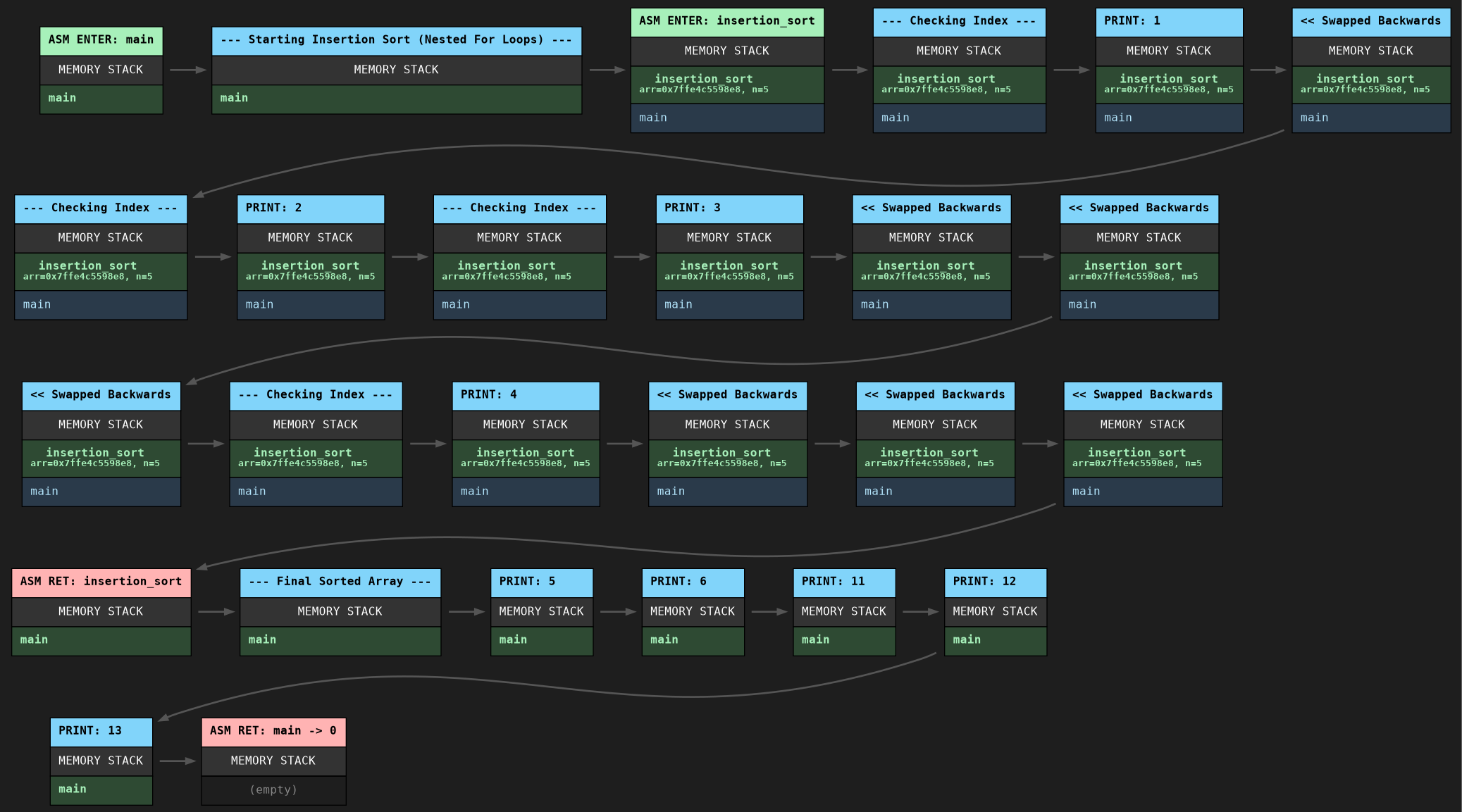Screen dimensions: 1462x812
Task: Click the 'PRINT: 11' node header
Action: tap(843, 582)
